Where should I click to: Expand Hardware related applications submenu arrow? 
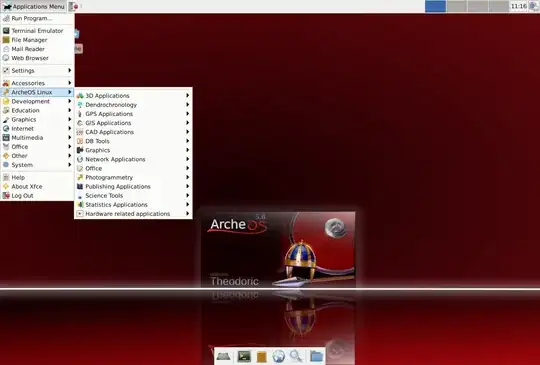[x=188, y=213]
